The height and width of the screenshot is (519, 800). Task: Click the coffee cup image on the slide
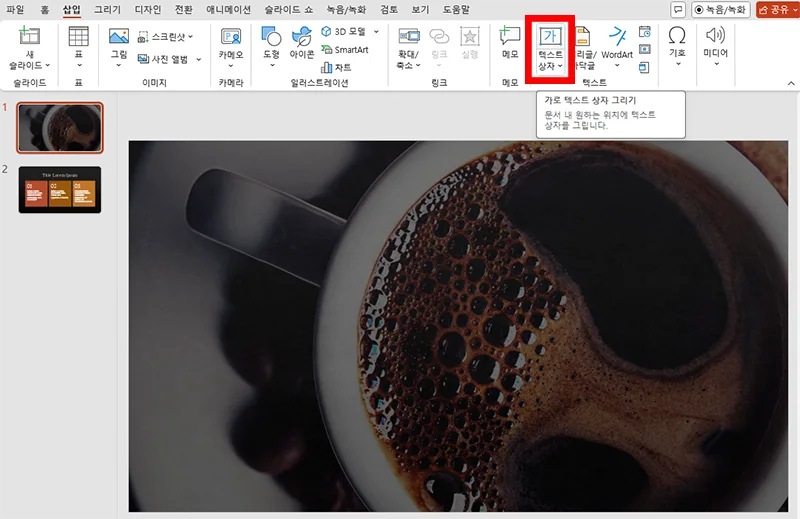click(x=458, y=326)
